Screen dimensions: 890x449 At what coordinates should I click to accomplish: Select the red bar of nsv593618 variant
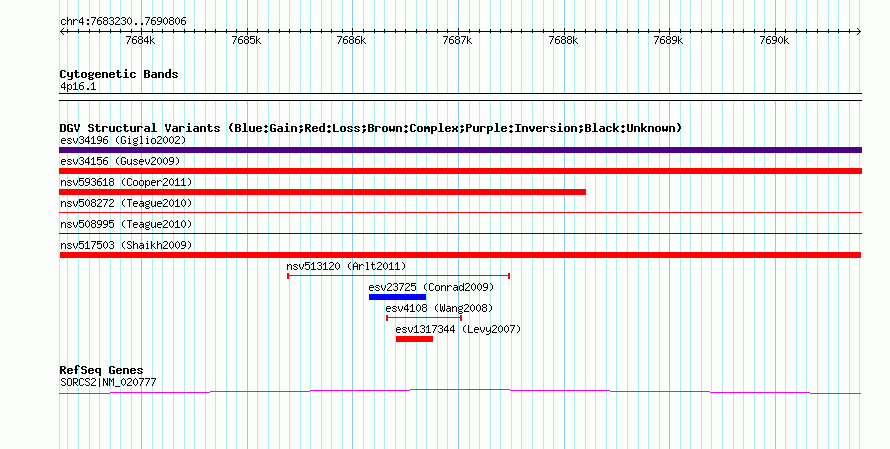322,192
